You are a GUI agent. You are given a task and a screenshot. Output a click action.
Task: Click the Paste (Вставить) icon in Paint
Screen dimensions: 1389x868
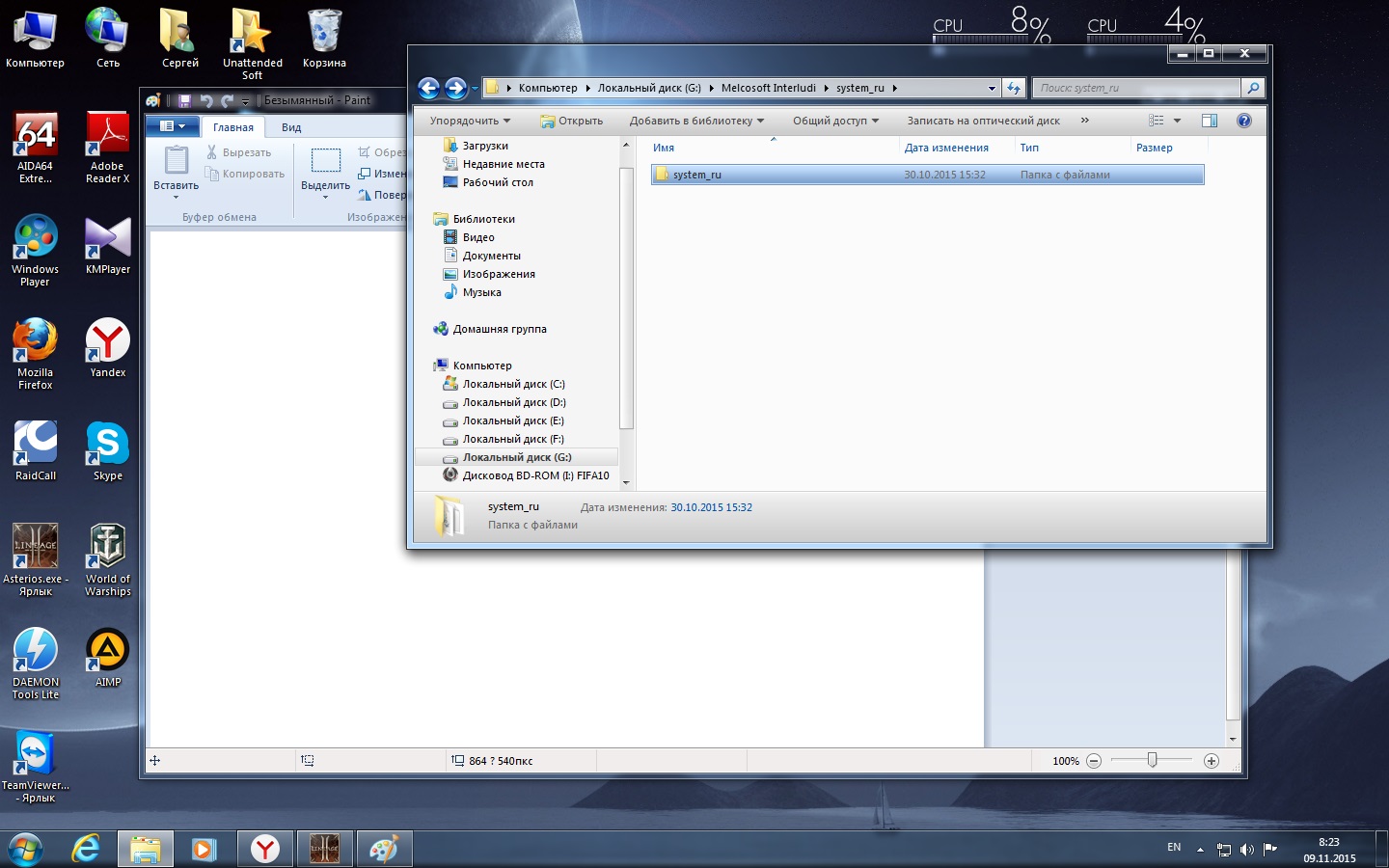point(176,162)
